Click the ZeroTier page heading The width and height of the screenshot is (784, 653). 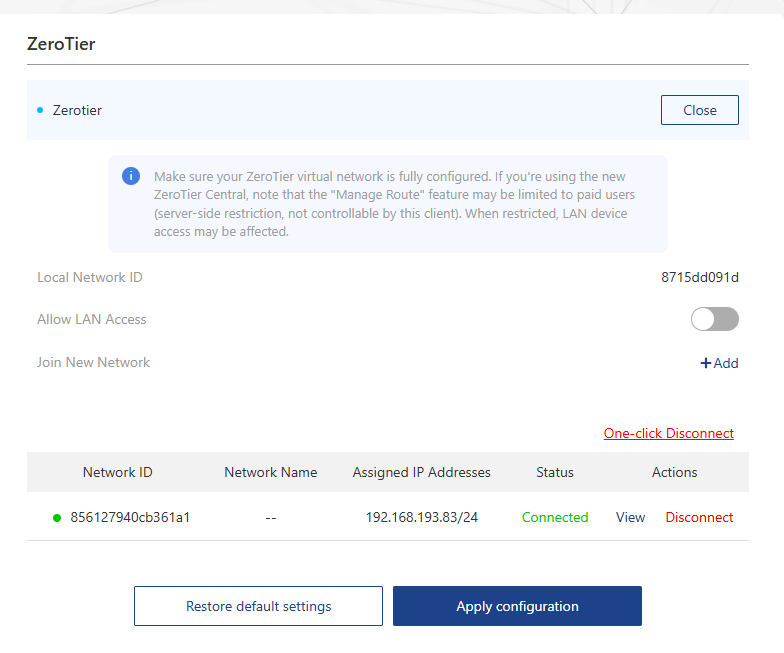tap(61, 44)
